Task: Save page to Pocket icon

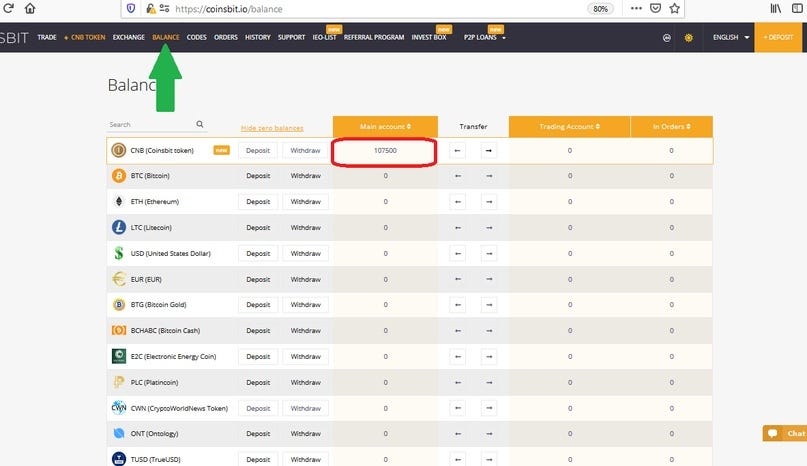Action: click(x=655, y=8)
